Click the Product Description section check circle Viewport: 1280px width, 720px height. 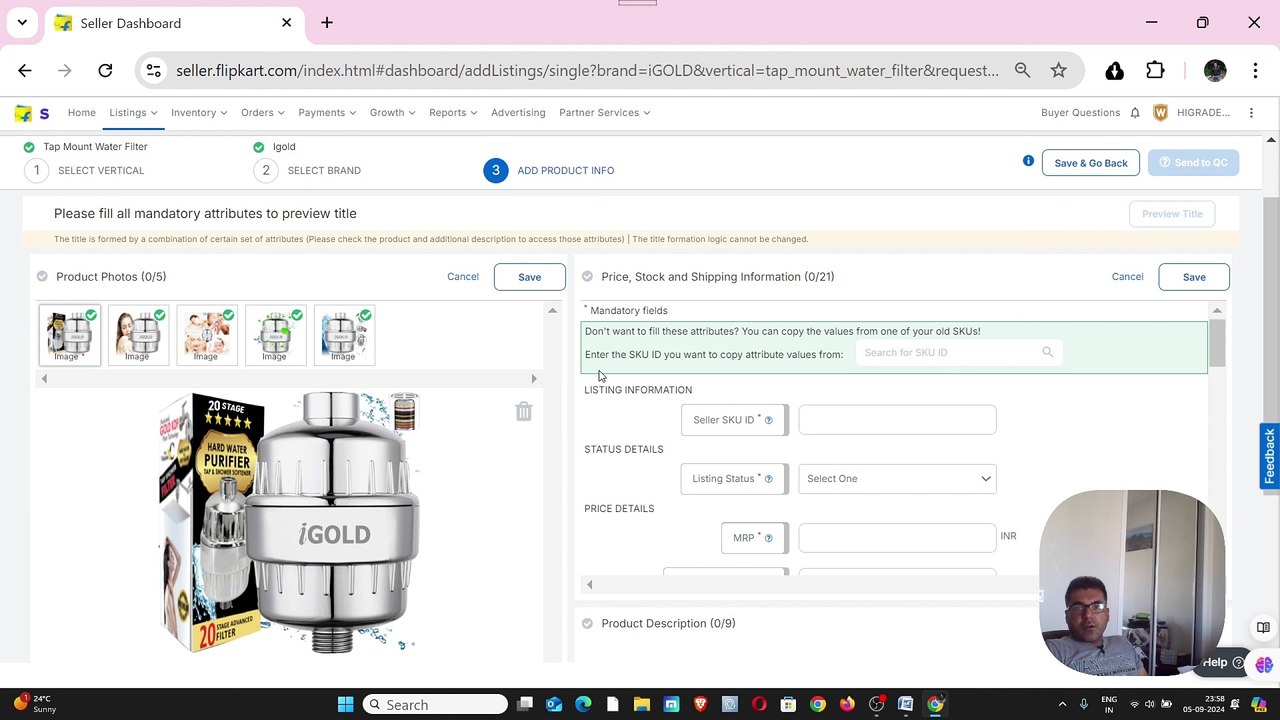pyautogui.click(x=587, y=623)
